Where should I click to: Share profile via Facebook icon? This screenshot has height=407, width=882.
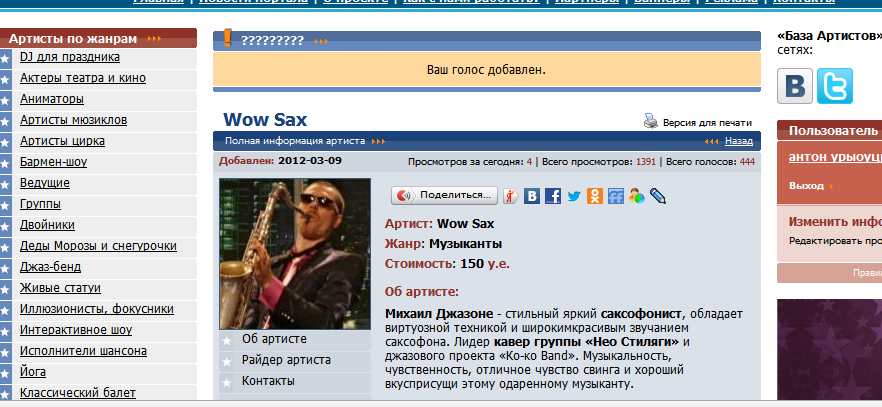[552, 196]
